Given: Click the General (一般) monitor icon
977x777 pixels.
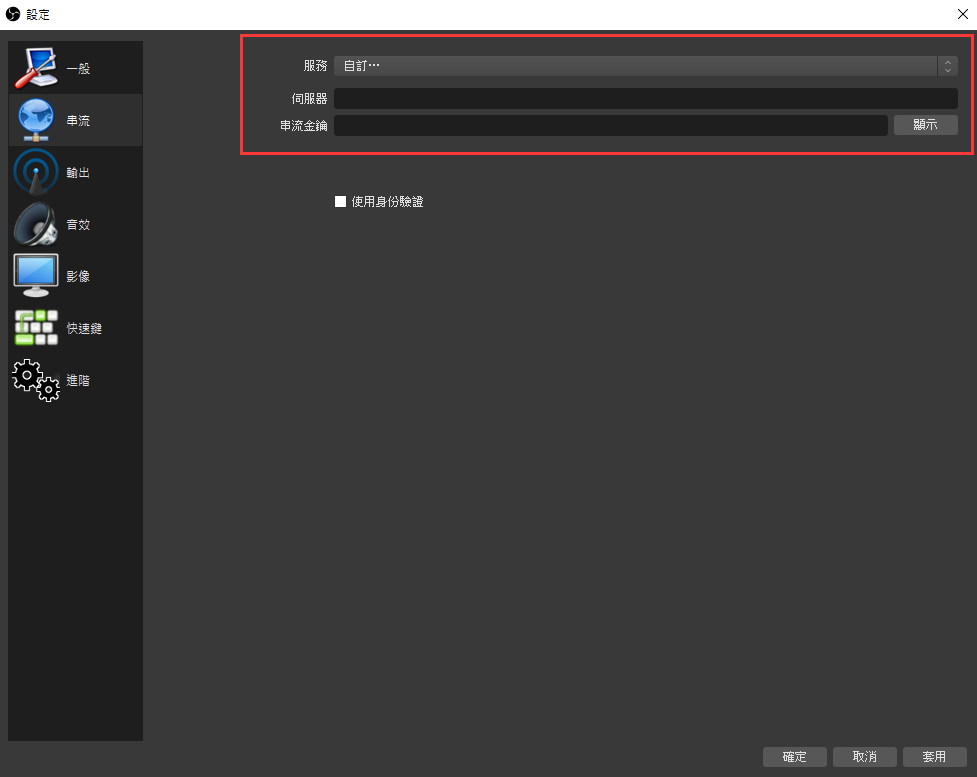Looking at the screenshot, I should tap(36, 68).
